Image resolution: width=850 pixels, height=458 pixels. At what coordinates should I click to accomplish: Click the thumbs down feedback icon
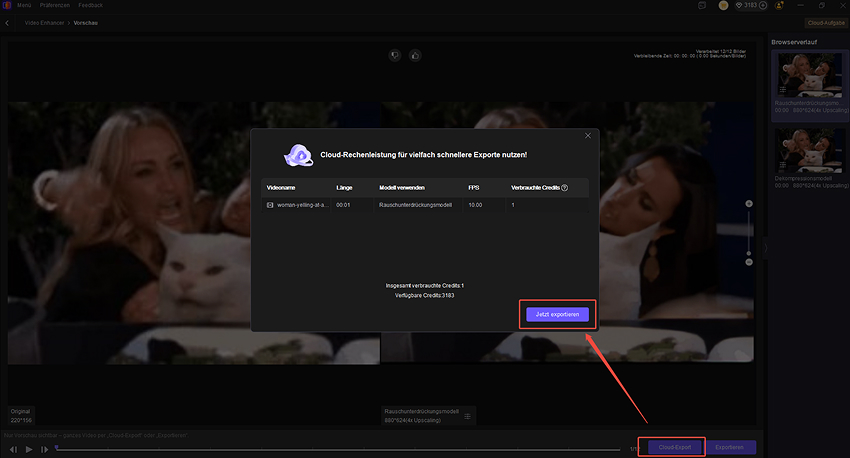pos(395,56)
